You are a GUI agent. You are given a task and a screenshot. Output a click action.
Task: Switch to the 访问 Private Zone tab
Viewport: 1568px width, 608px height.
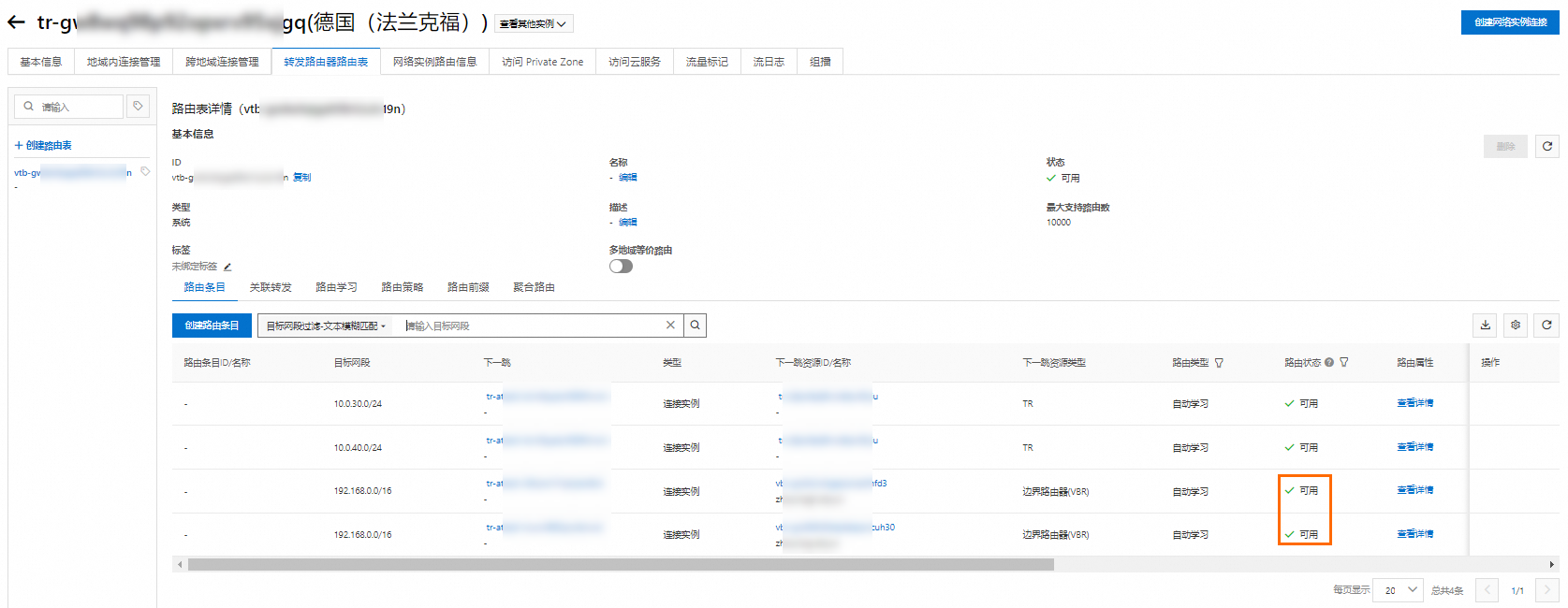click(x=542, y=62)
